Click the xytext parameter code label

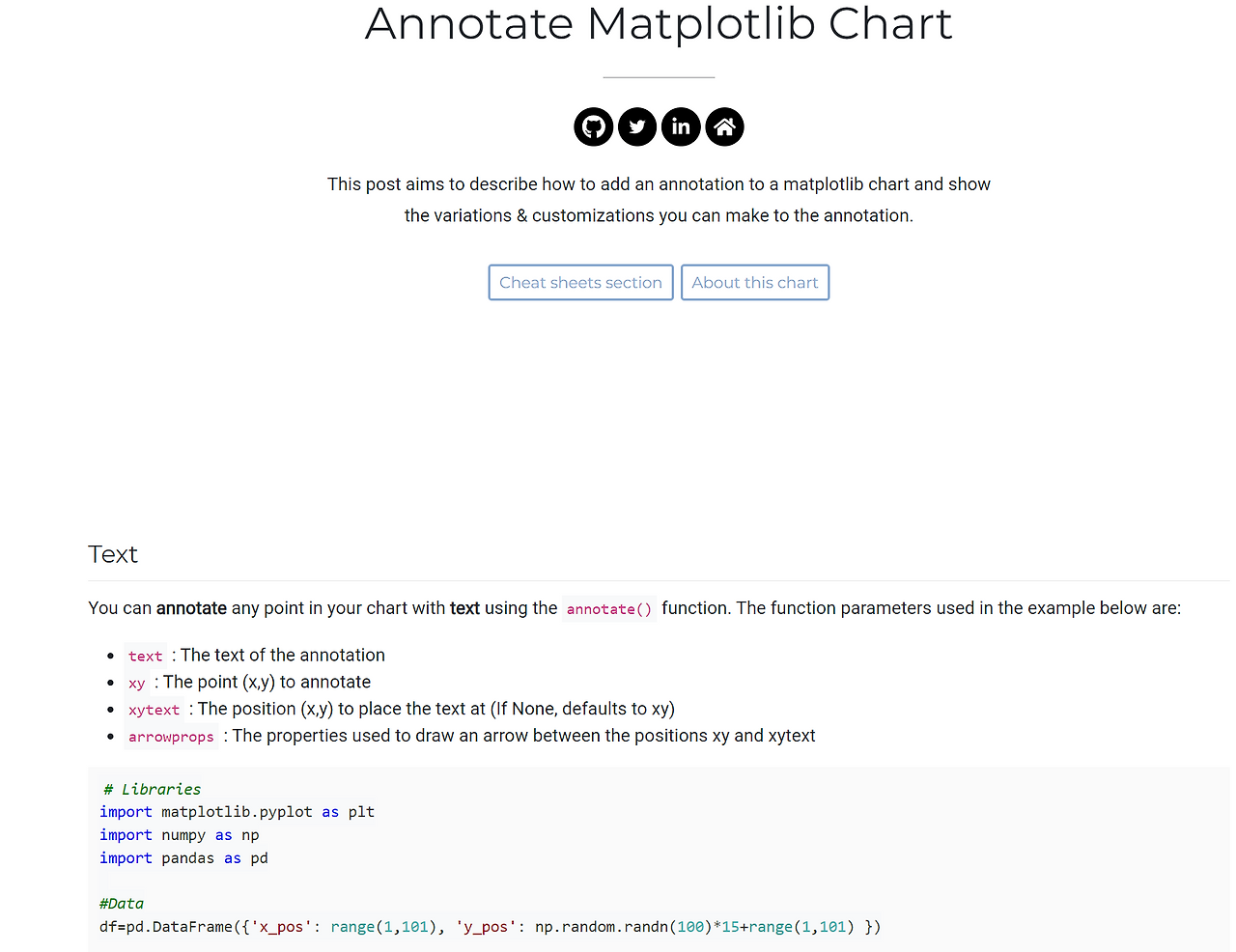[154, 711]
